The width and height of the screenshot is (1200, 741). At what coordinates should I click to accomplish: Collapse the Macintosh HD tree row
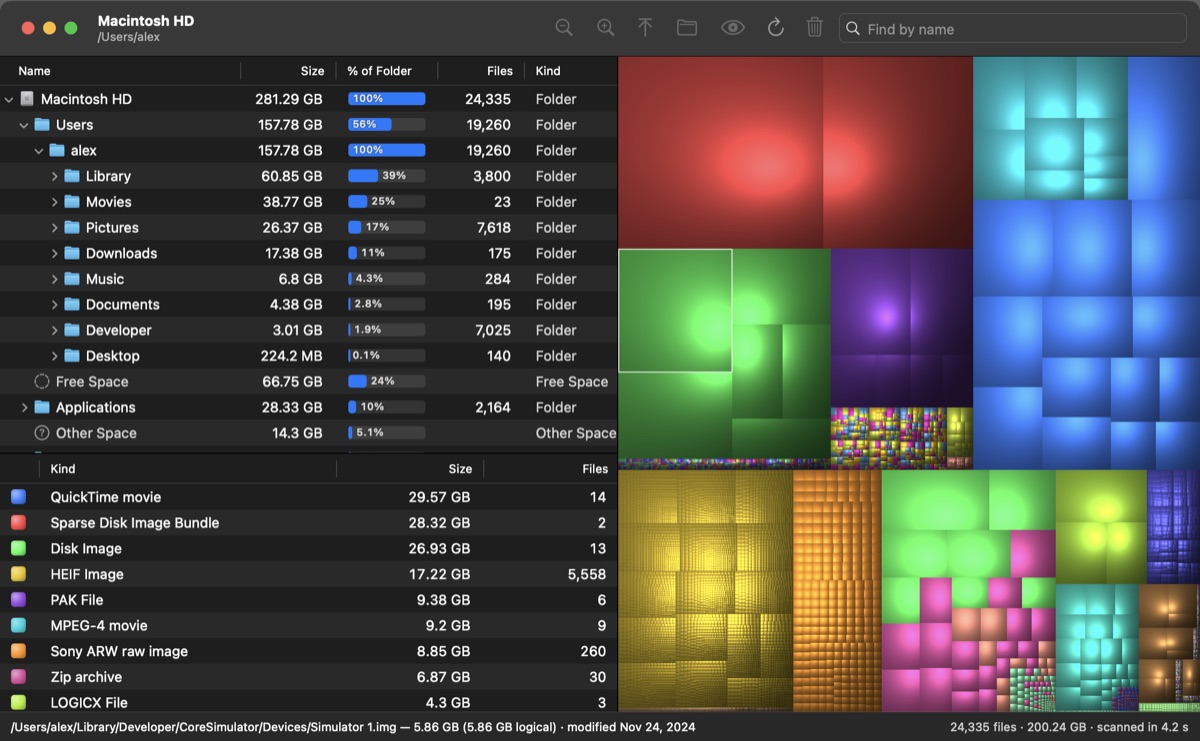[9, 99]
